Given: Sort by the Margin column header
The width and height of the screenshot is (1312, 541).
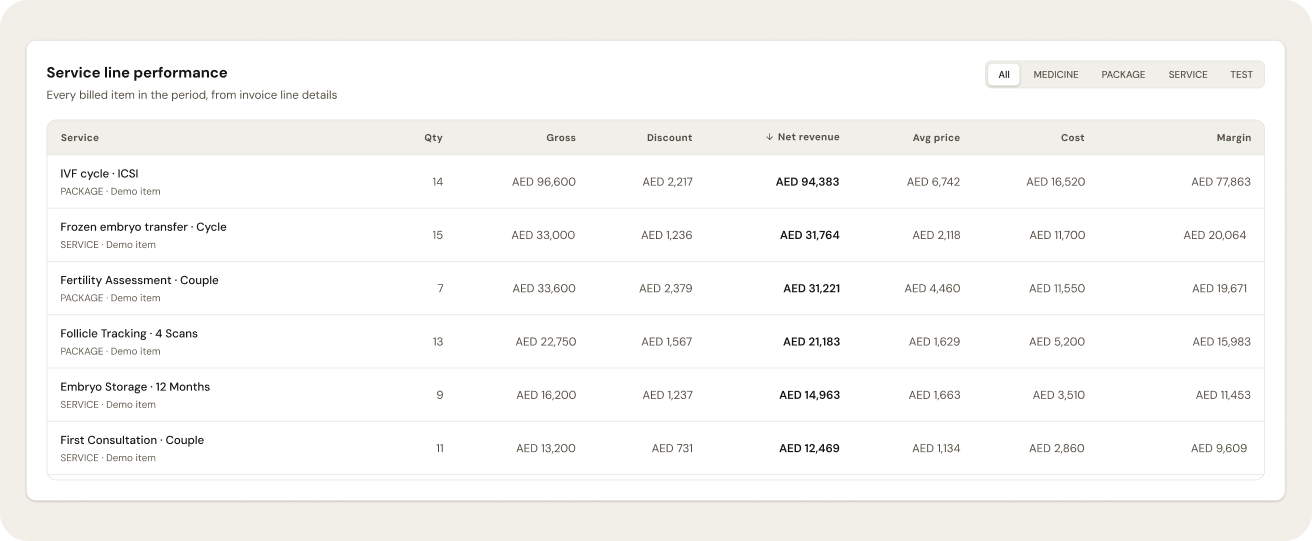Looking at the screenshot, I should coord(1234,138).
